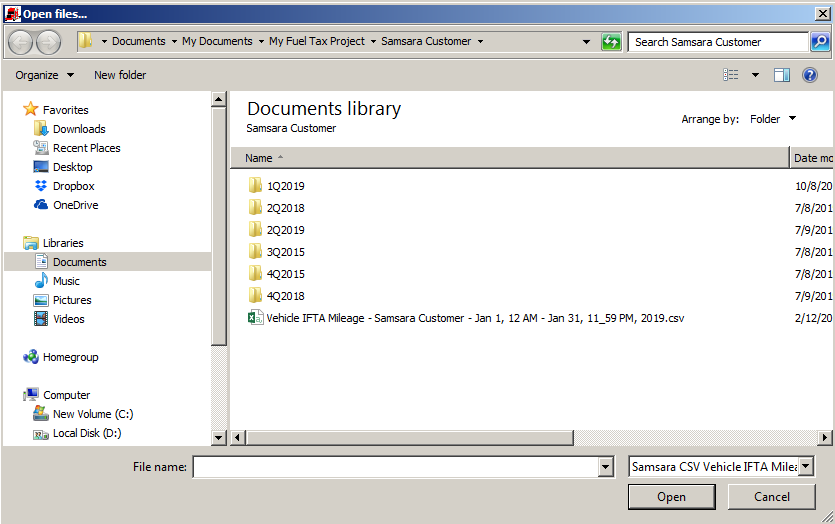This screenshot has width=835, height=524.
Task: Click the Homegroup icon
Action: [x=31, y=357]
